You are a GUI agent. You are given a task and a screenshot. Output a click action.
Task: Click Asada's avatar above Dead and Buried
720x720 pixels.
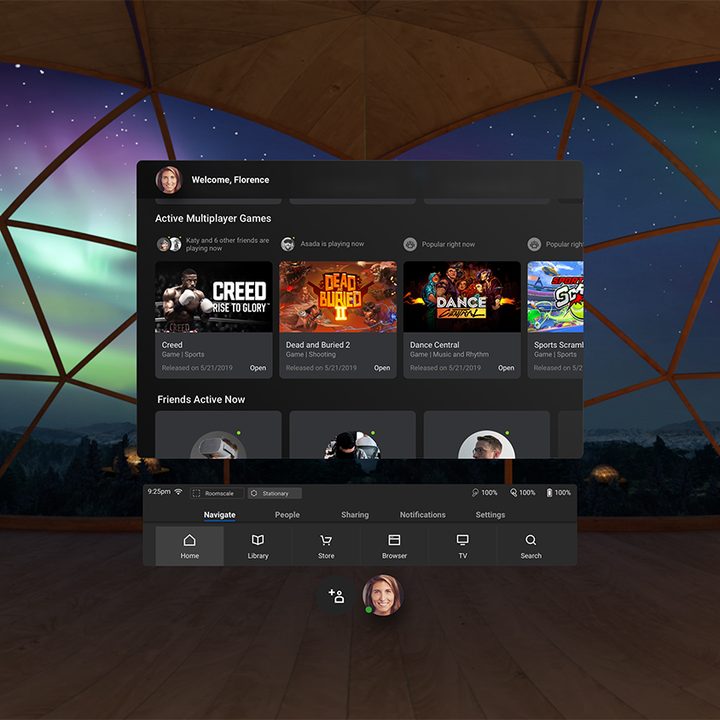288,244
